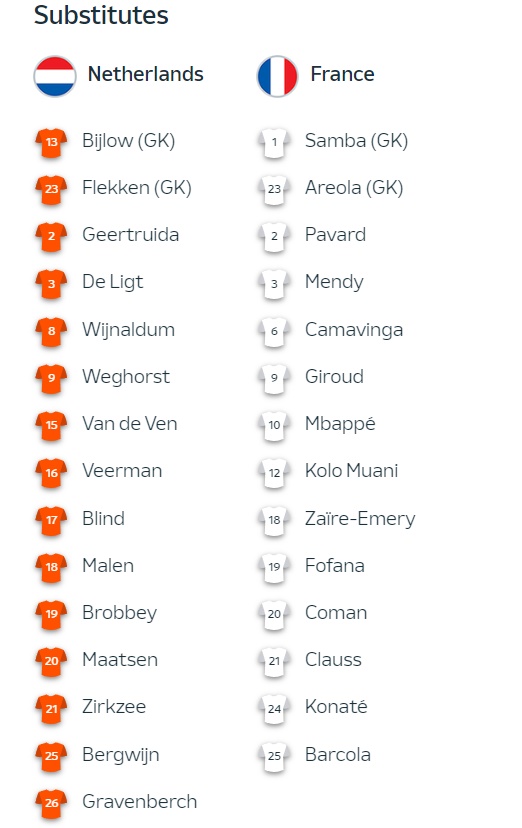This screenshot has height=828, width=522.
Task: Click the Substitutes section heading
Action: (101, 15)
